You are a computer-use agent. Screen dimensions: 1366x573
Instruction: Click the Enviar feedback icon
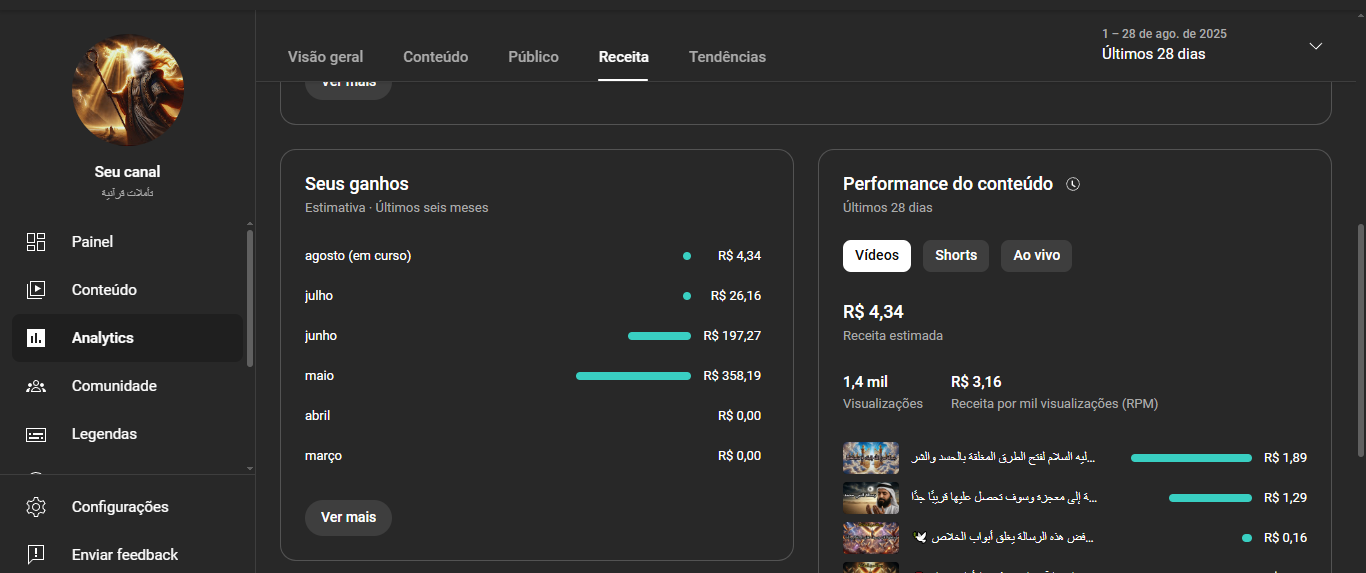pyautogui.click(x=36, y=554)
